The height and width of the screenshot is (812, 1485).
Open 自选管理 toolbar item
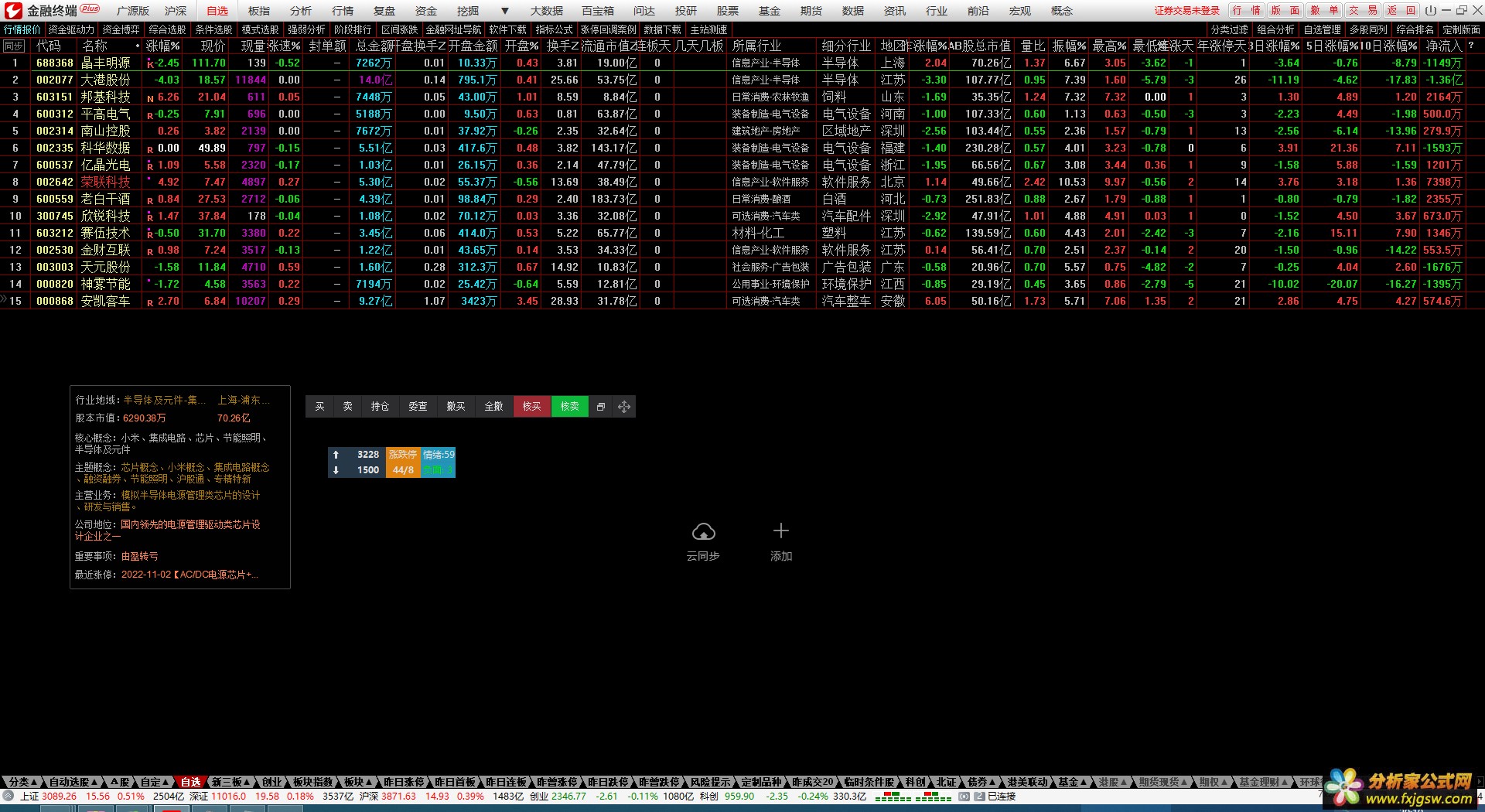1323,29
